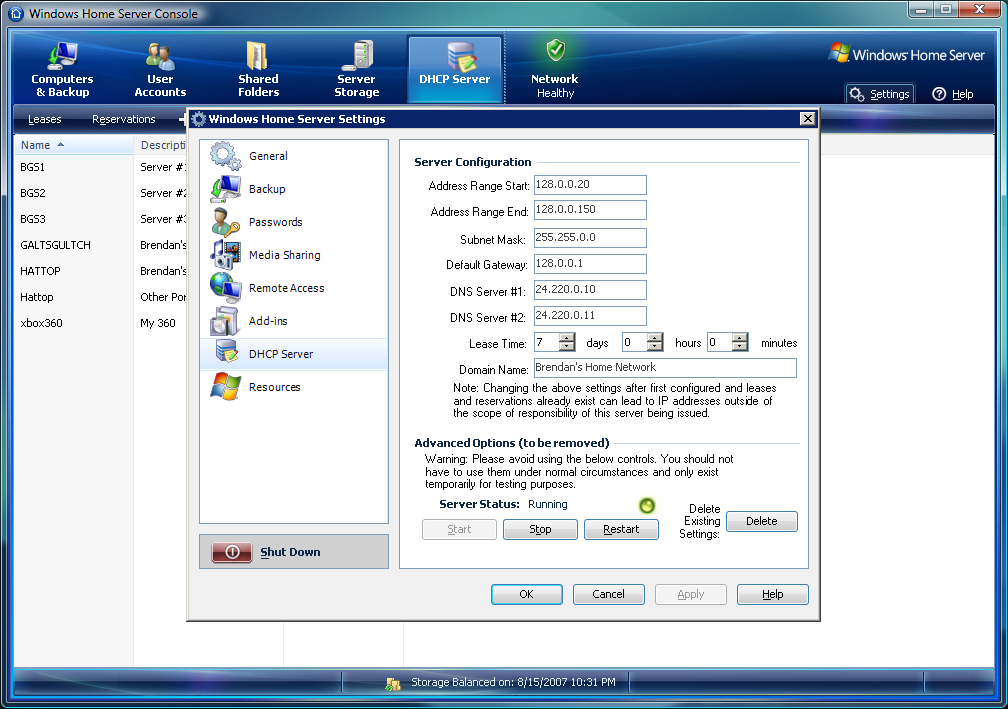This screenshot has width=1008, height=709.
Task: Click the red Shut Down power icon
Action: pos(232,552)
